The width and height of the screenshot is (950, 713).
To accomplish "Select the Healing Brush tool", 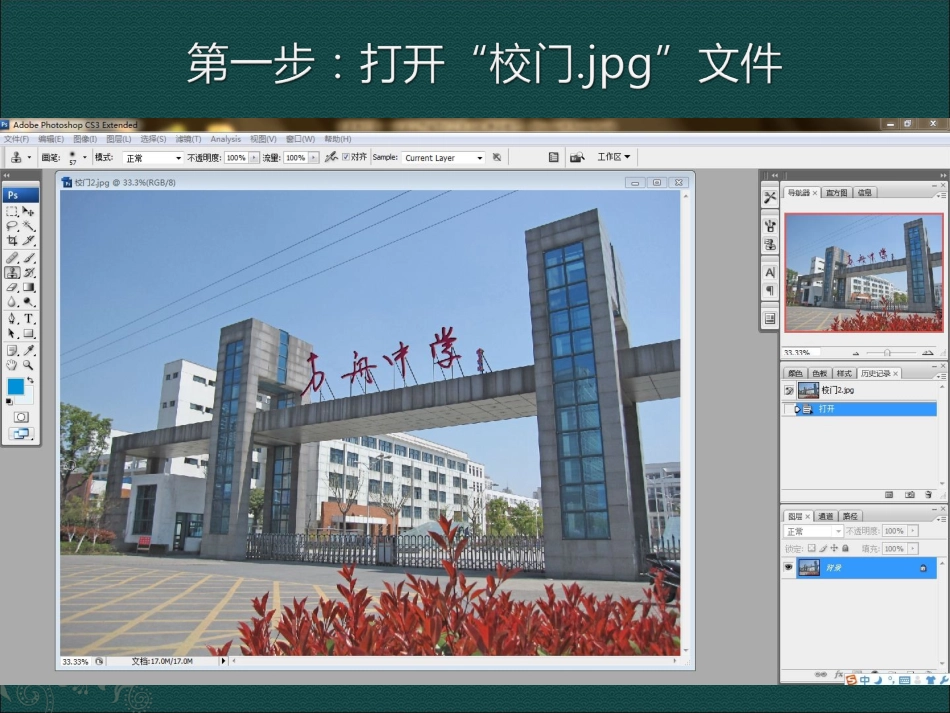I will [x=12, y=258].
